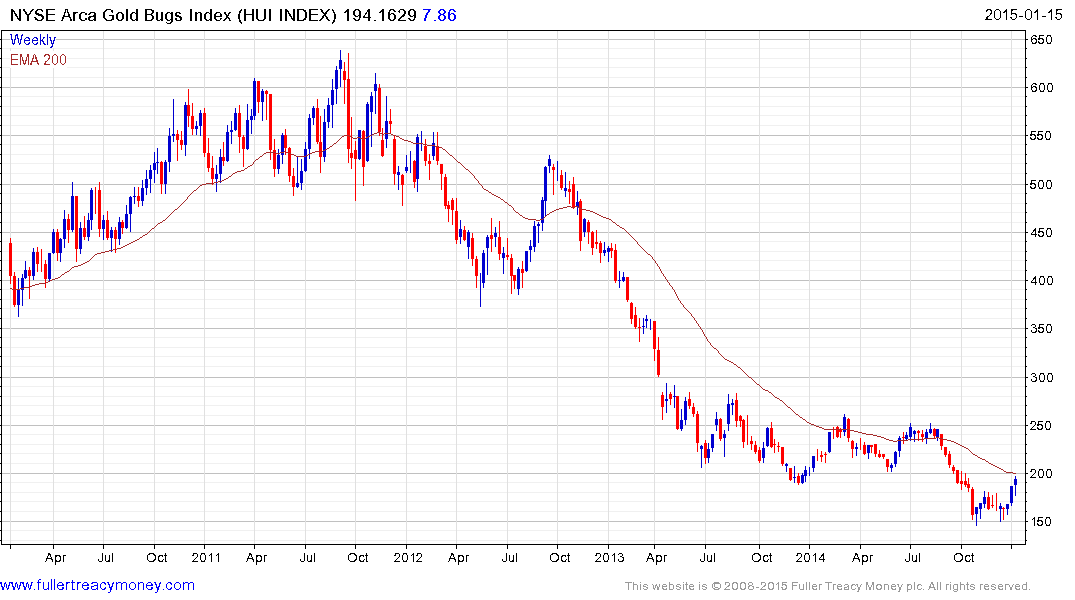
Task: Click the 200 price axis label
Action: [1041, 474]
